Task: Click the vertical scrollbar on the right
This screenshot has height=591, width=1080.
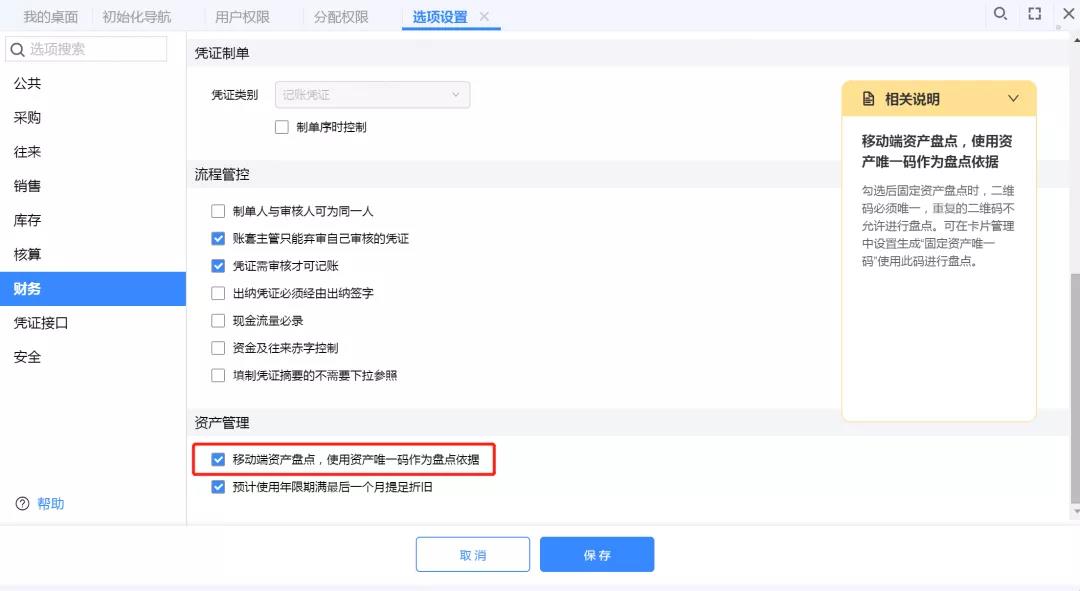Action: [1074, 390]
